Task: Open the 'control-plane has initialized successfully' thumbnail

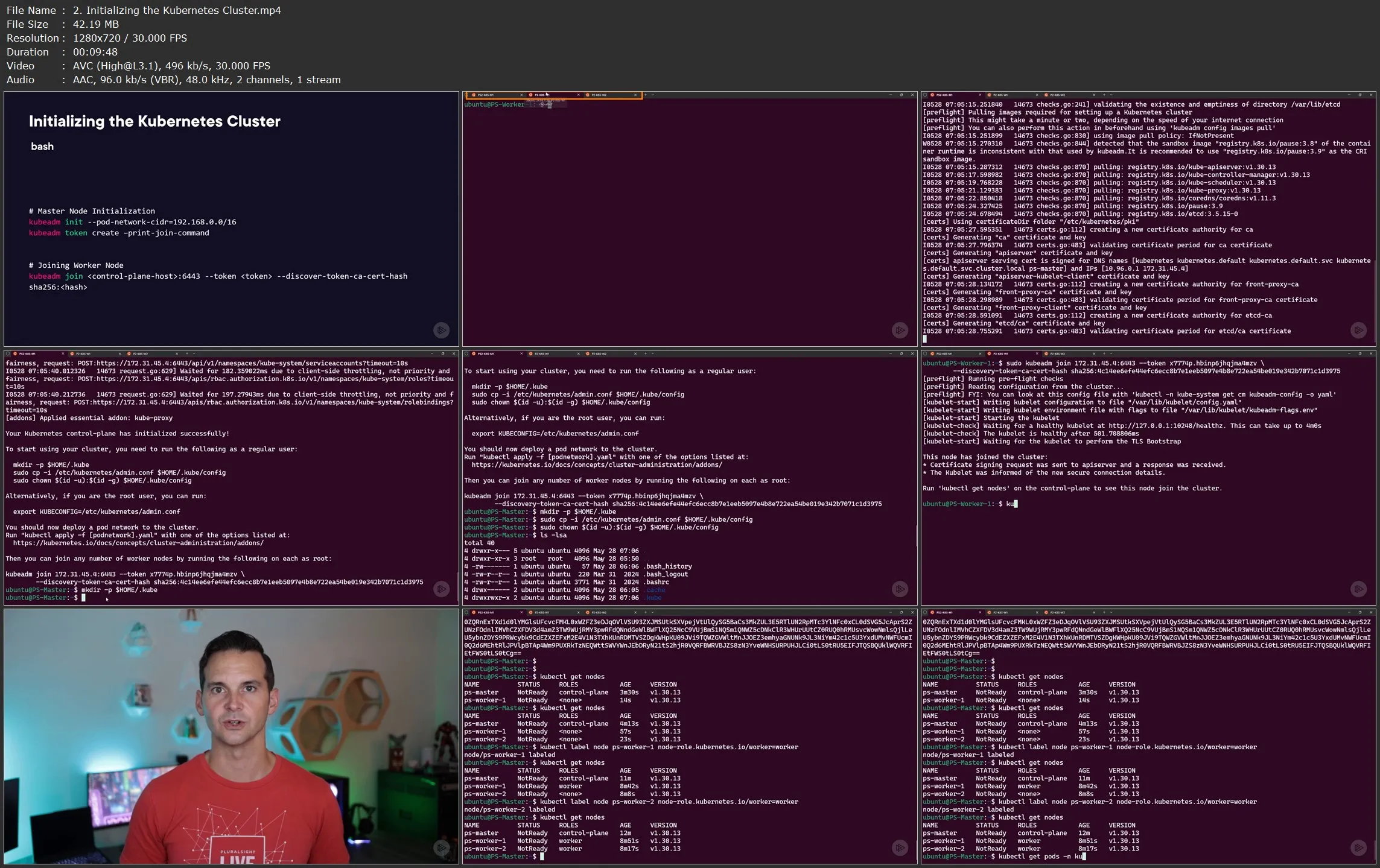Action: tap(231, 478)
